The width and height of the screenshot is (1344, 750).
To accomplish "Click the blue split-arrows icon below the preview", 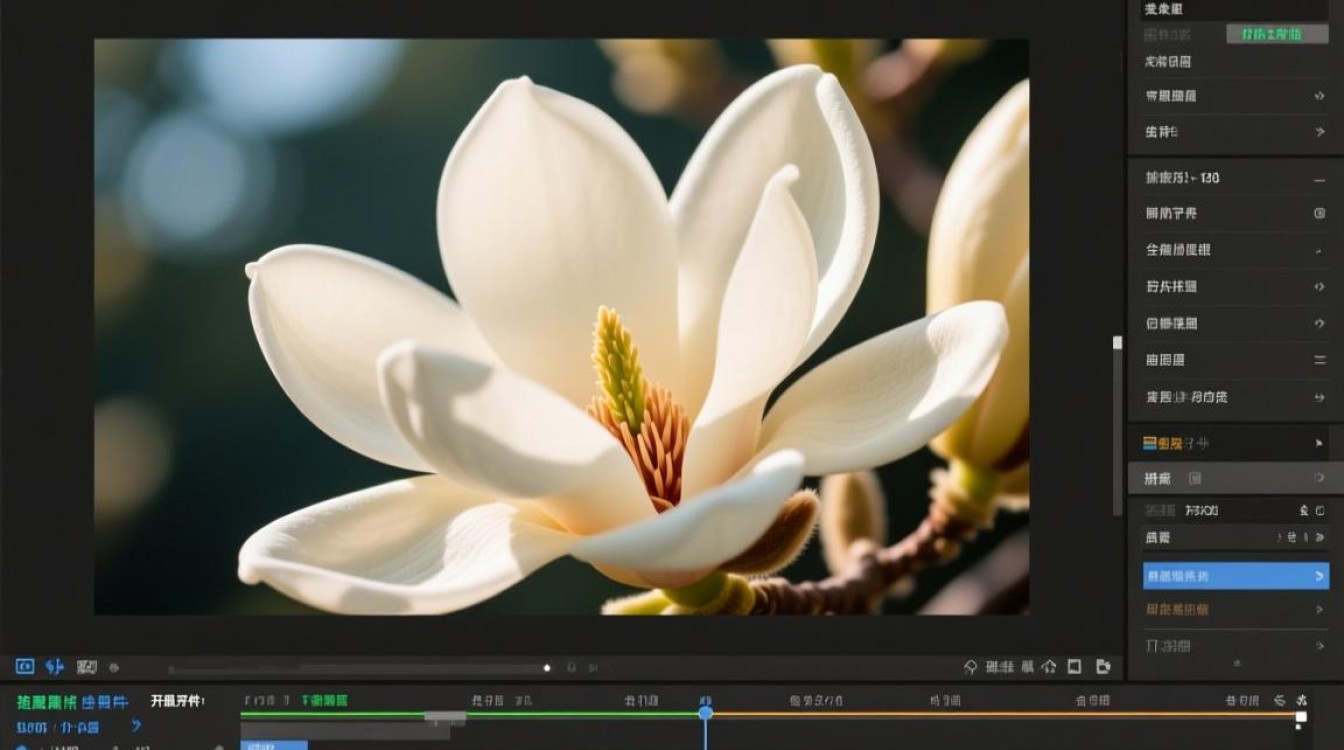I will (55, 666).
